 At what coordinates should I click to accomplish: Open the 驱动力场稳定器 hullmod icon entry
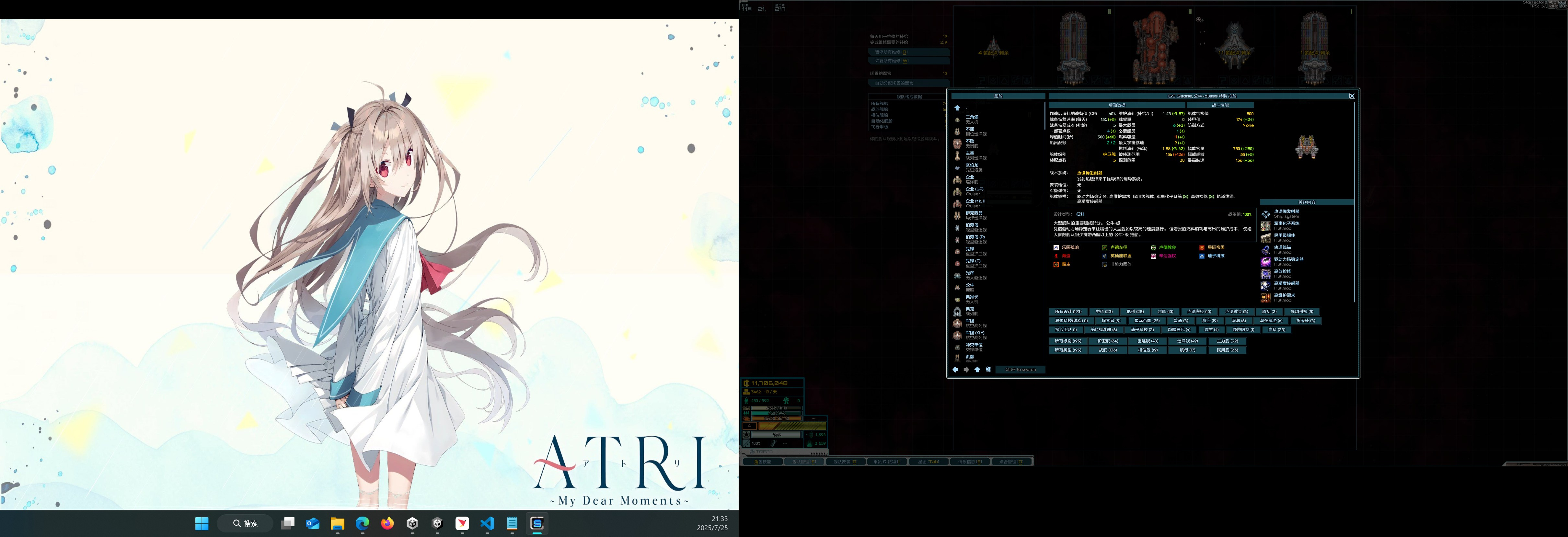[x=1265, y=262]
